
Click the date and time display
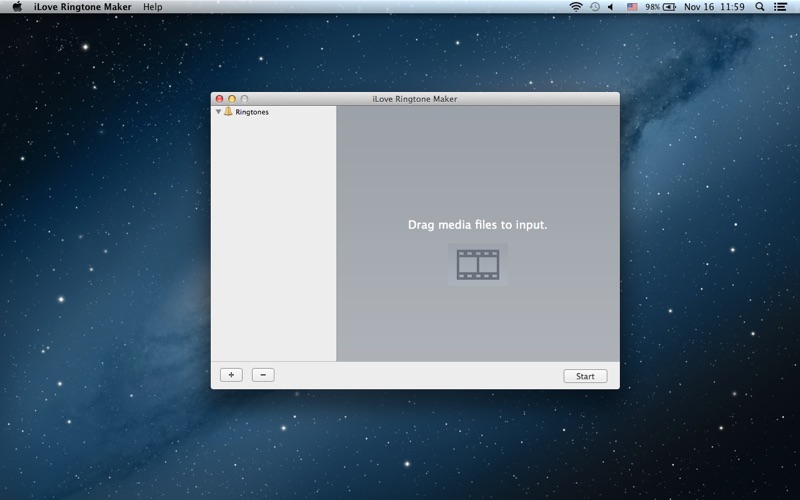click(x=714, y=7)
